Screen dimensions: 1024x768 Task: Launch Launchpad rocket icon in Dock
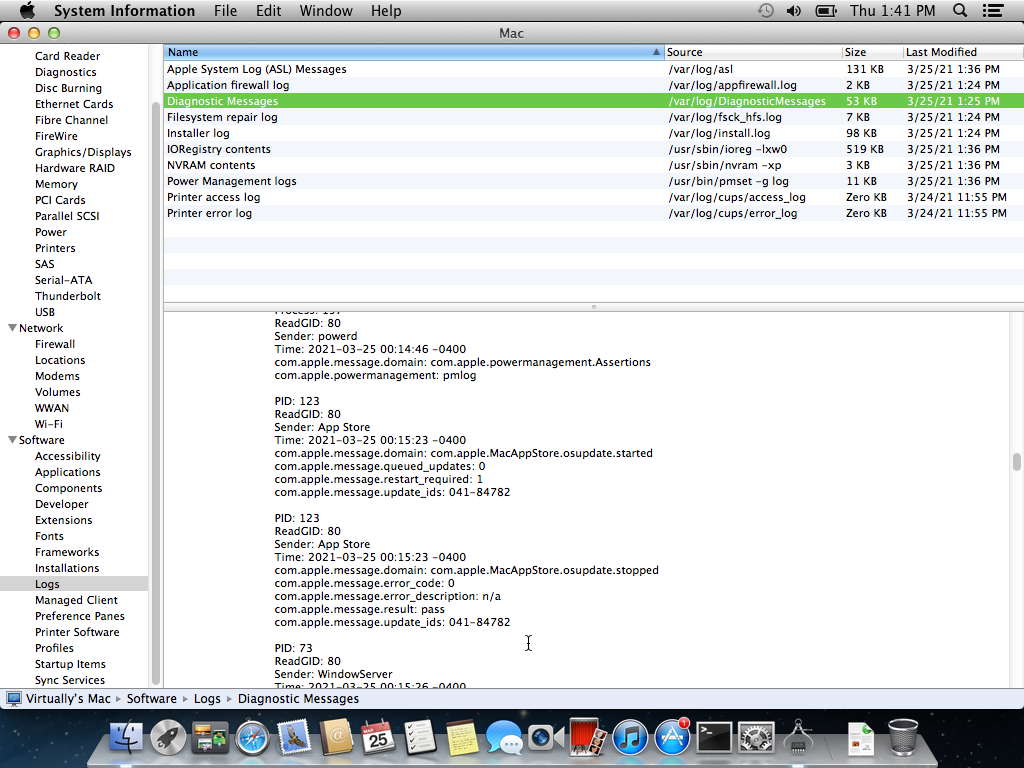[x=168, y=737]
